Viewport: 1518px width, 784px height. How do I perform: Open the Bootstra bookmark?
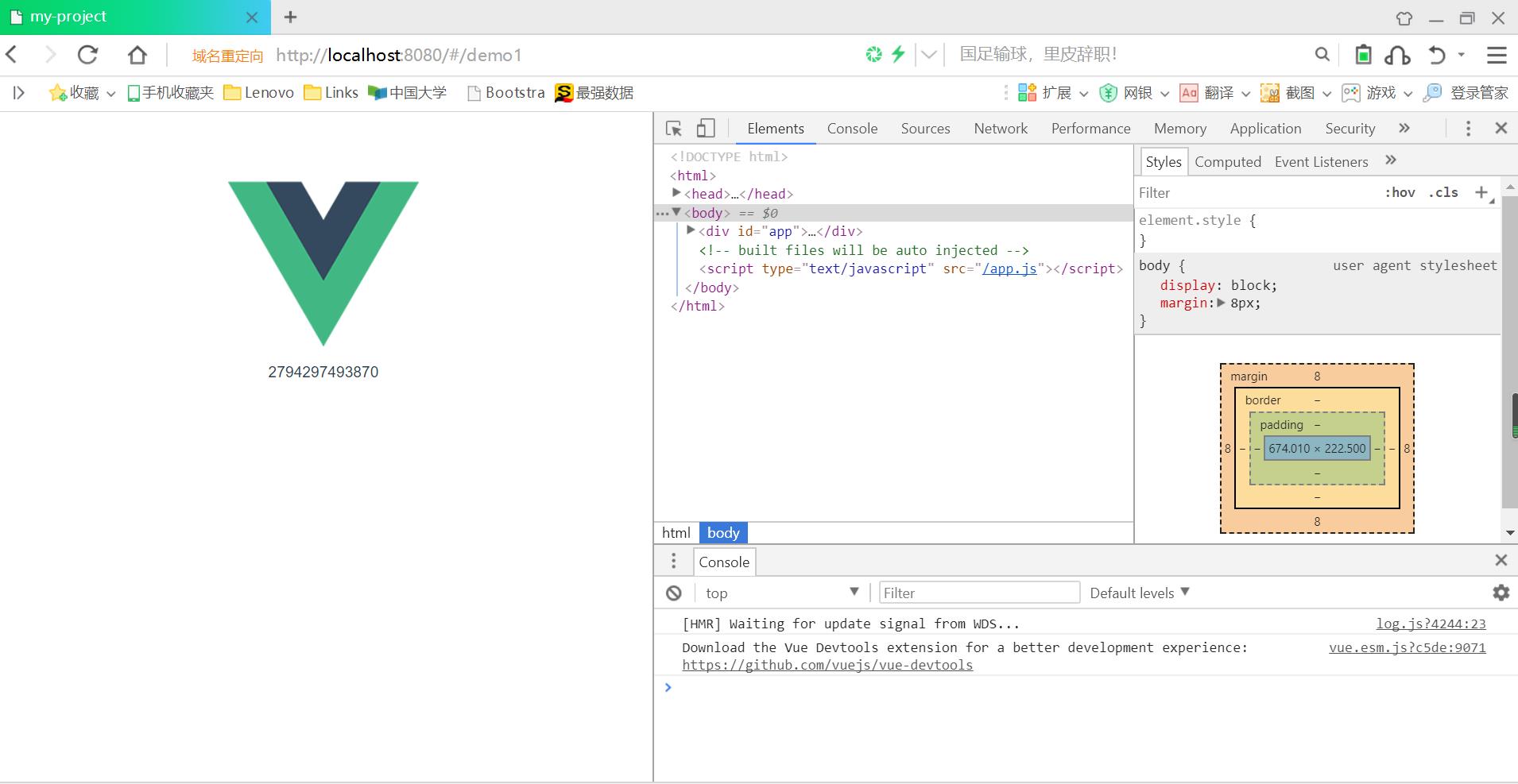click(506, 93)
